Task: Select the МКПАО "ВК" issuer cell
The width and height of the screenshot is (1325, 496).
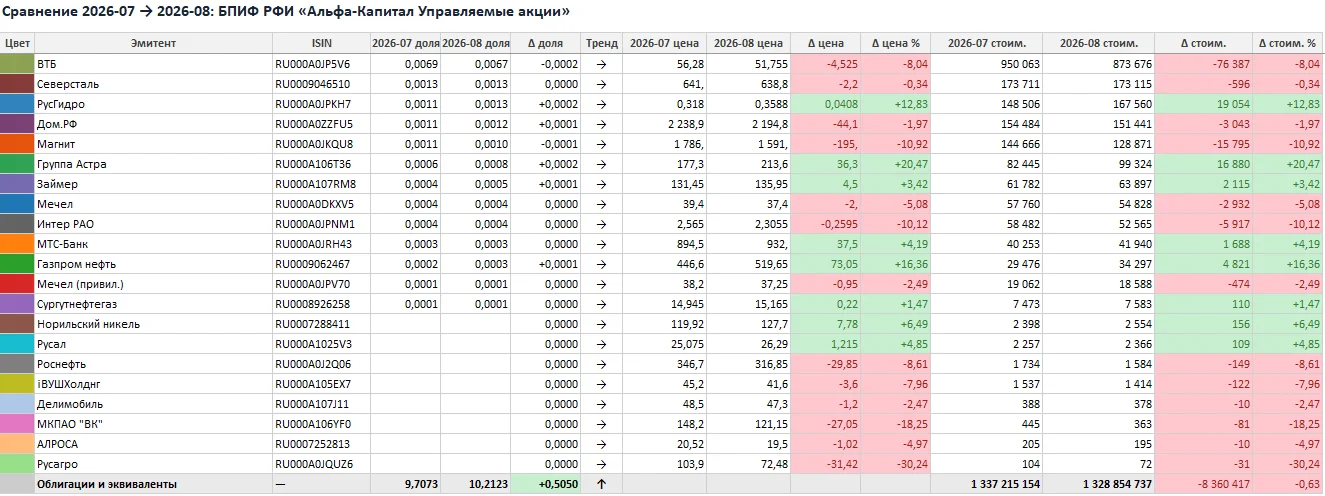Action: 153,424
